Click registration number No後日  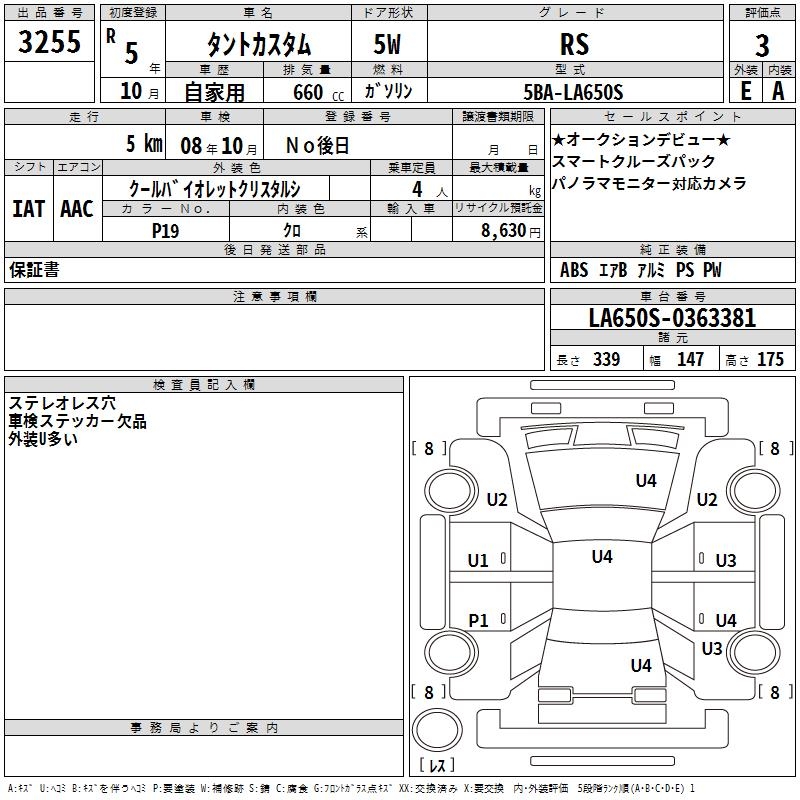(x=317, y=145)
